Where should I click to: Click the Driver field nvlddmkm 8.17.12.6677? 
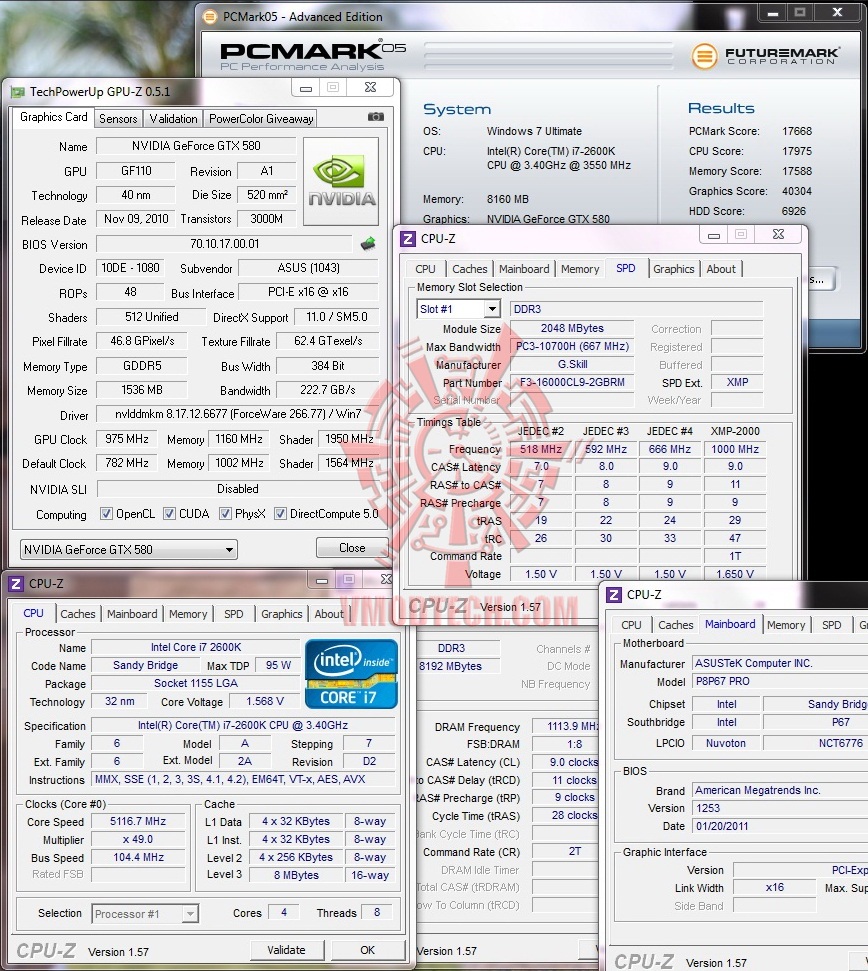[238, 414]
